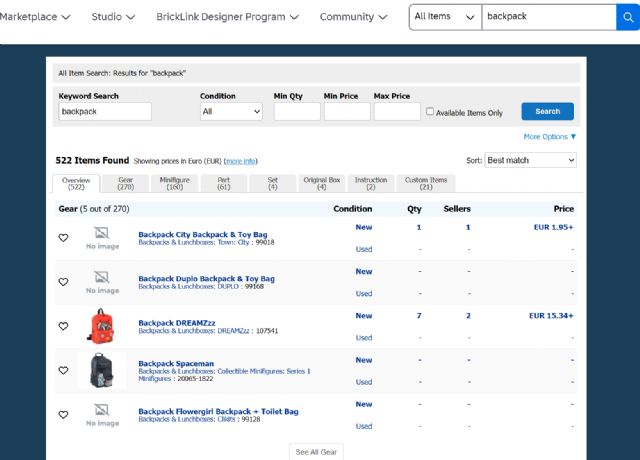Open the Backpack Spaceman product image
Viewport: 640px width, 460px height.
[x=103, y=370]
